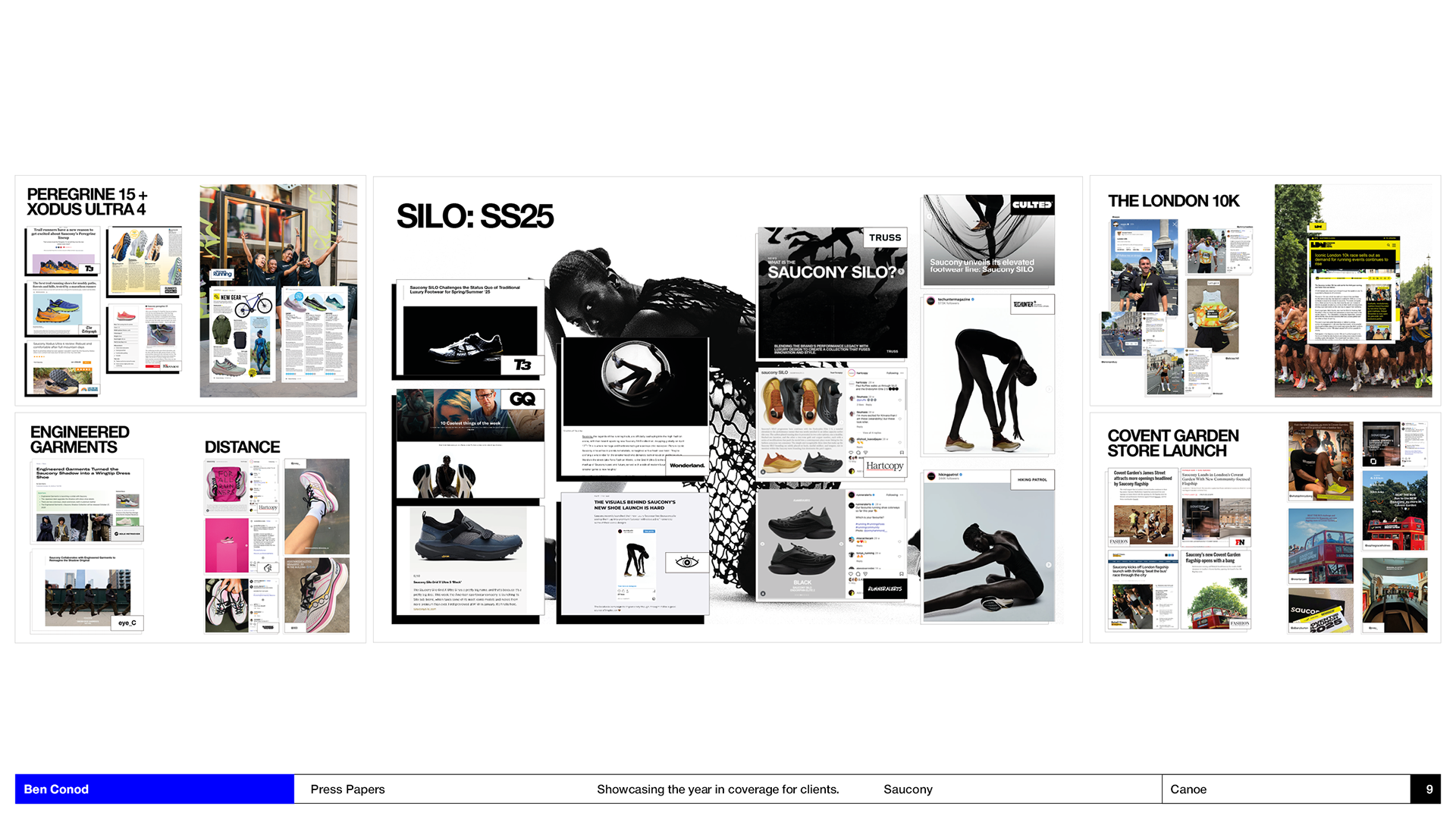Click the TRUSS logo badge
Image resolution: width=1456 pixels, height=819 pixels.
tap(885, 237)
